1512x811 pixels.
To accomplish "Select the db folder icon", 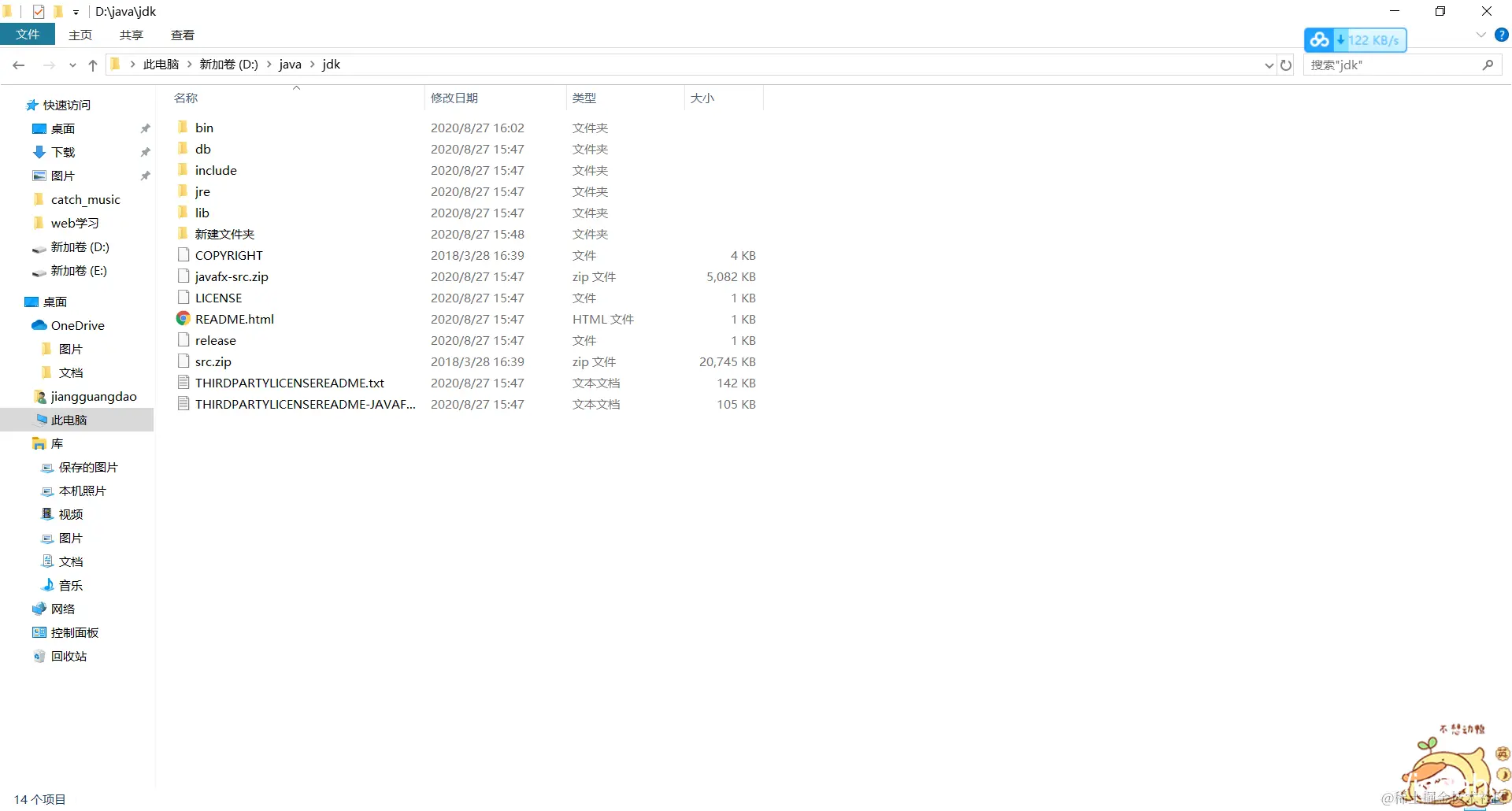I will coord(183,148).
